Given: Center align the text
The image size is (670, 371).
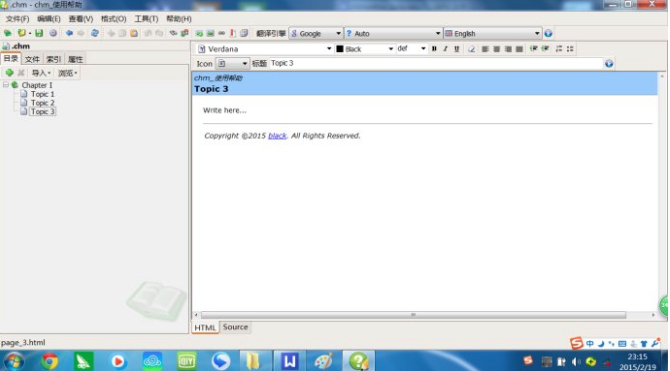Looking at the screenshot, I should coord(497,49).
